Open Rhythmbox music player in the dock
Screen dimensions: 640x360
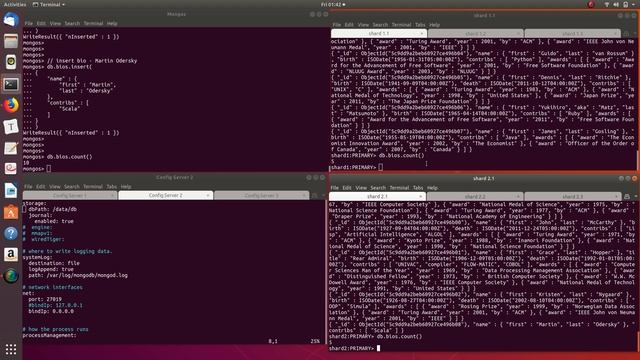(11, 62)
